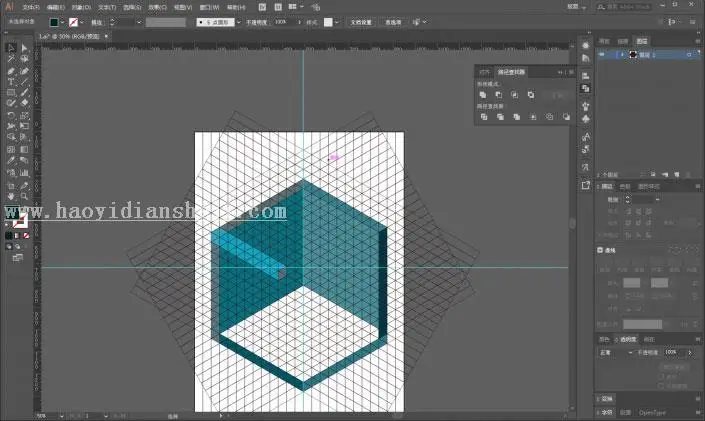The width and height of the screenshot is (705, 421).
Task: Select the Scale tool
Action: [x=24, y=116]
